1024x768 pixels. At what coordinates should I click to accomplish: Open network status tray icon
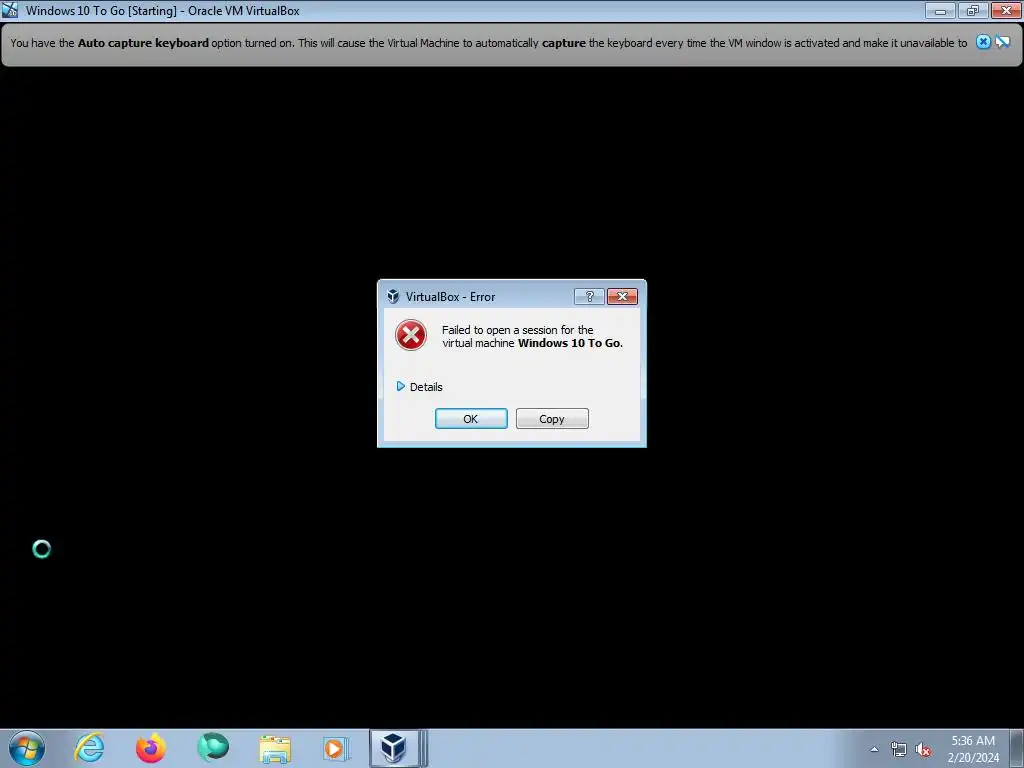coord(899,750)
